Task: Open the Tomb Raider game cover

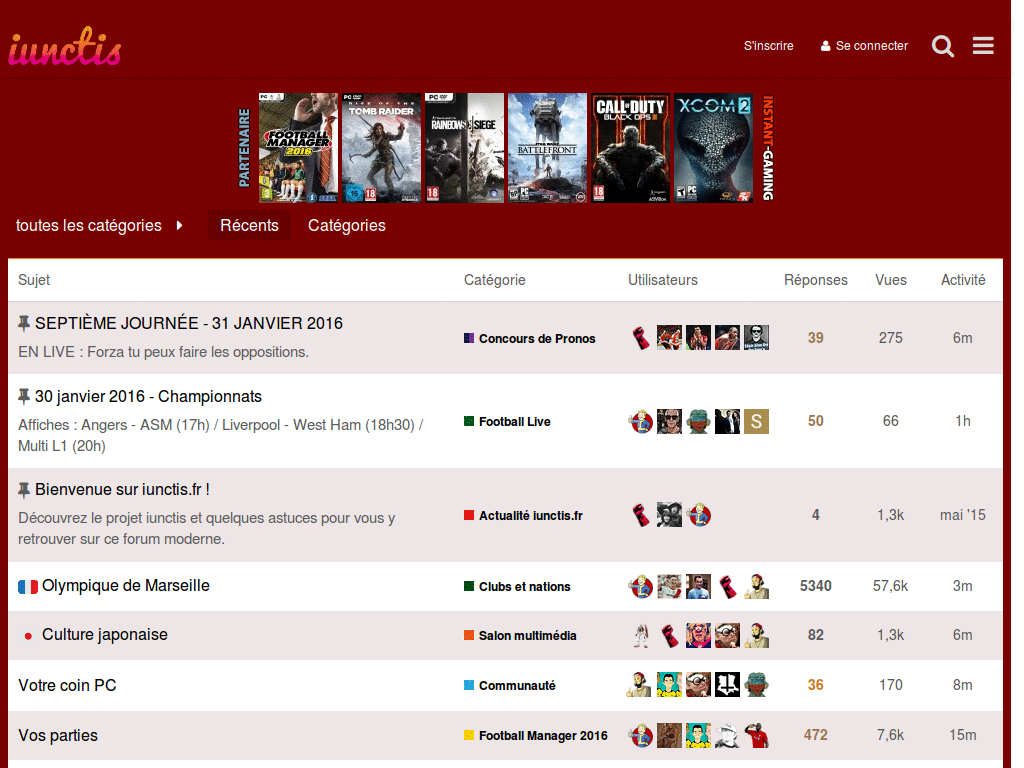Action: (381, 148)
